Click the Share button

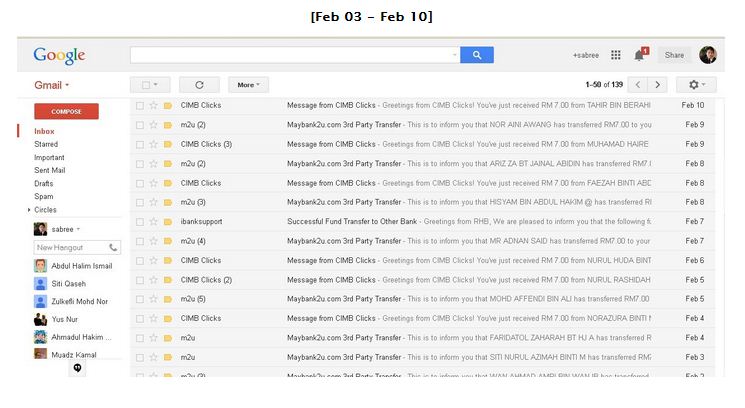674,55
